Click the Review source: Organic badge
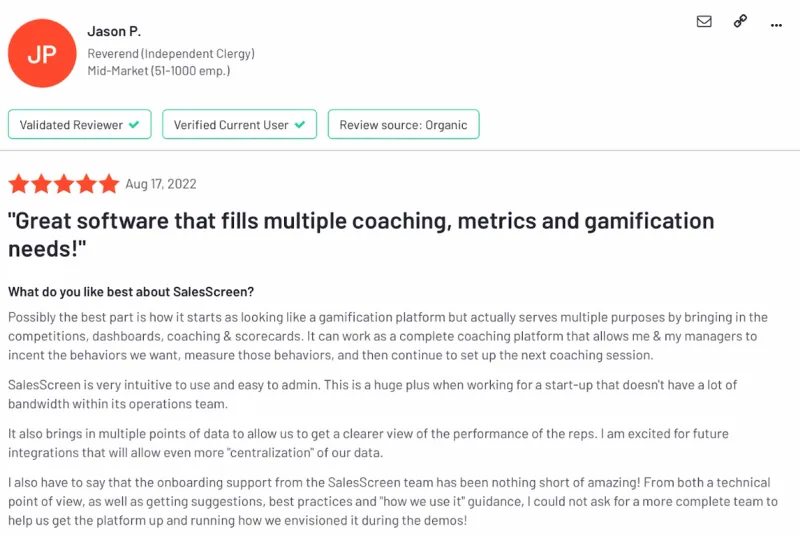This screenshot has height=536, width=800. pyautogui.click(x=403, y=124)
